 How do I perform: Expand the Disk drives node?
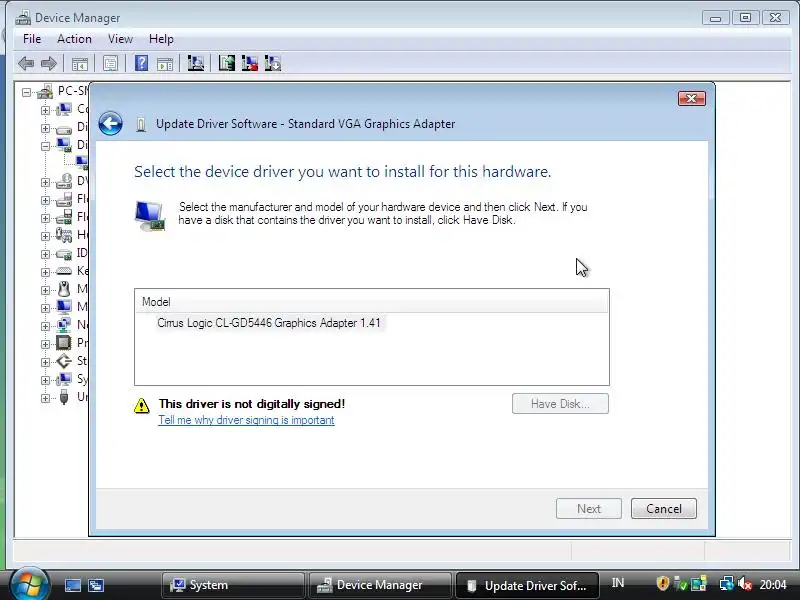45,128
